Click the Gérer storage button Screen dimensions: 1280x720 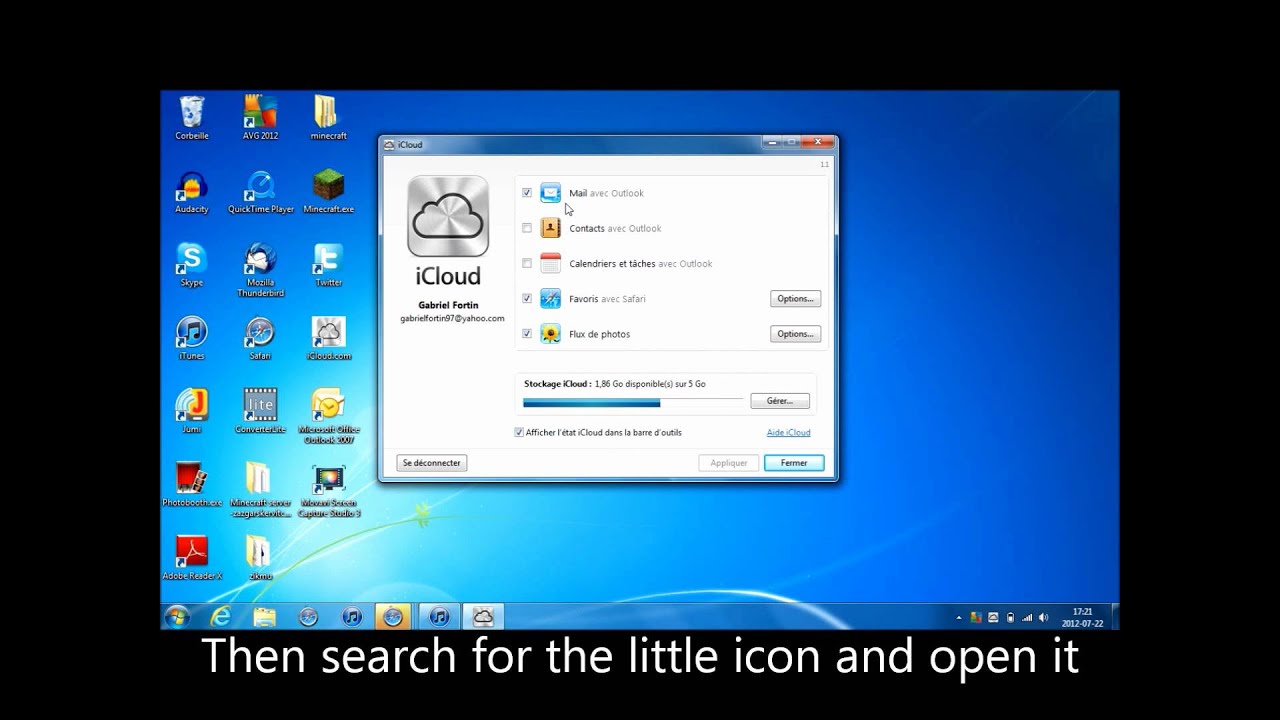point(780,400)
